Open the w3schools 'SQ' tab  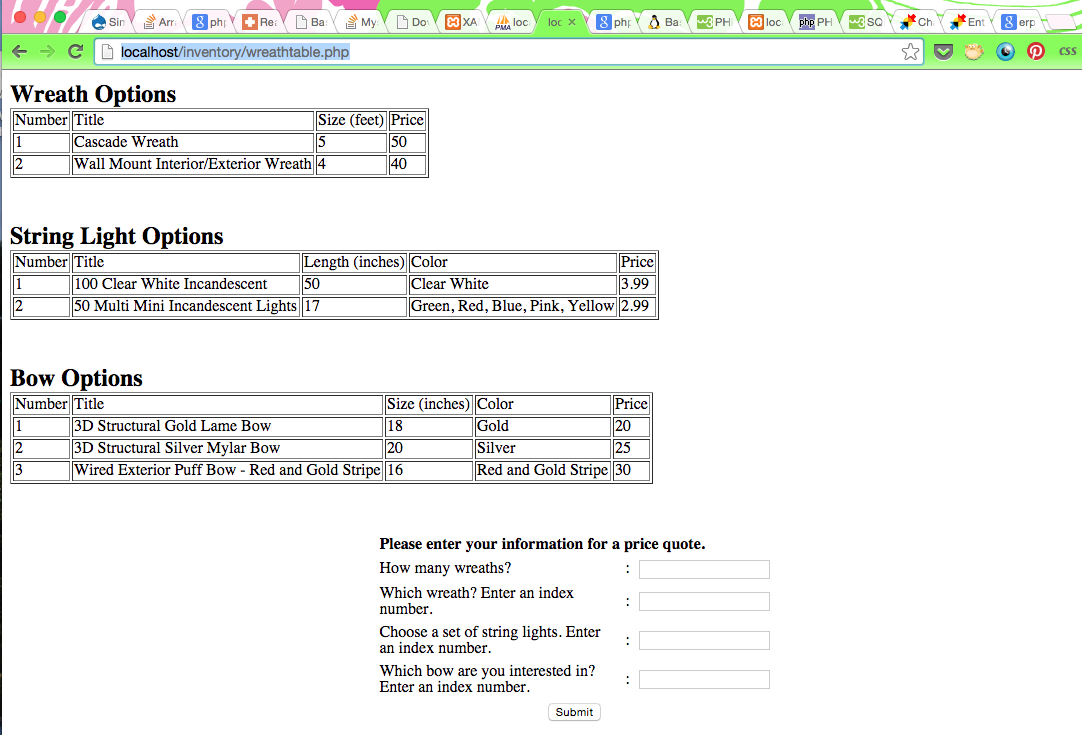[x=866, y=22]
